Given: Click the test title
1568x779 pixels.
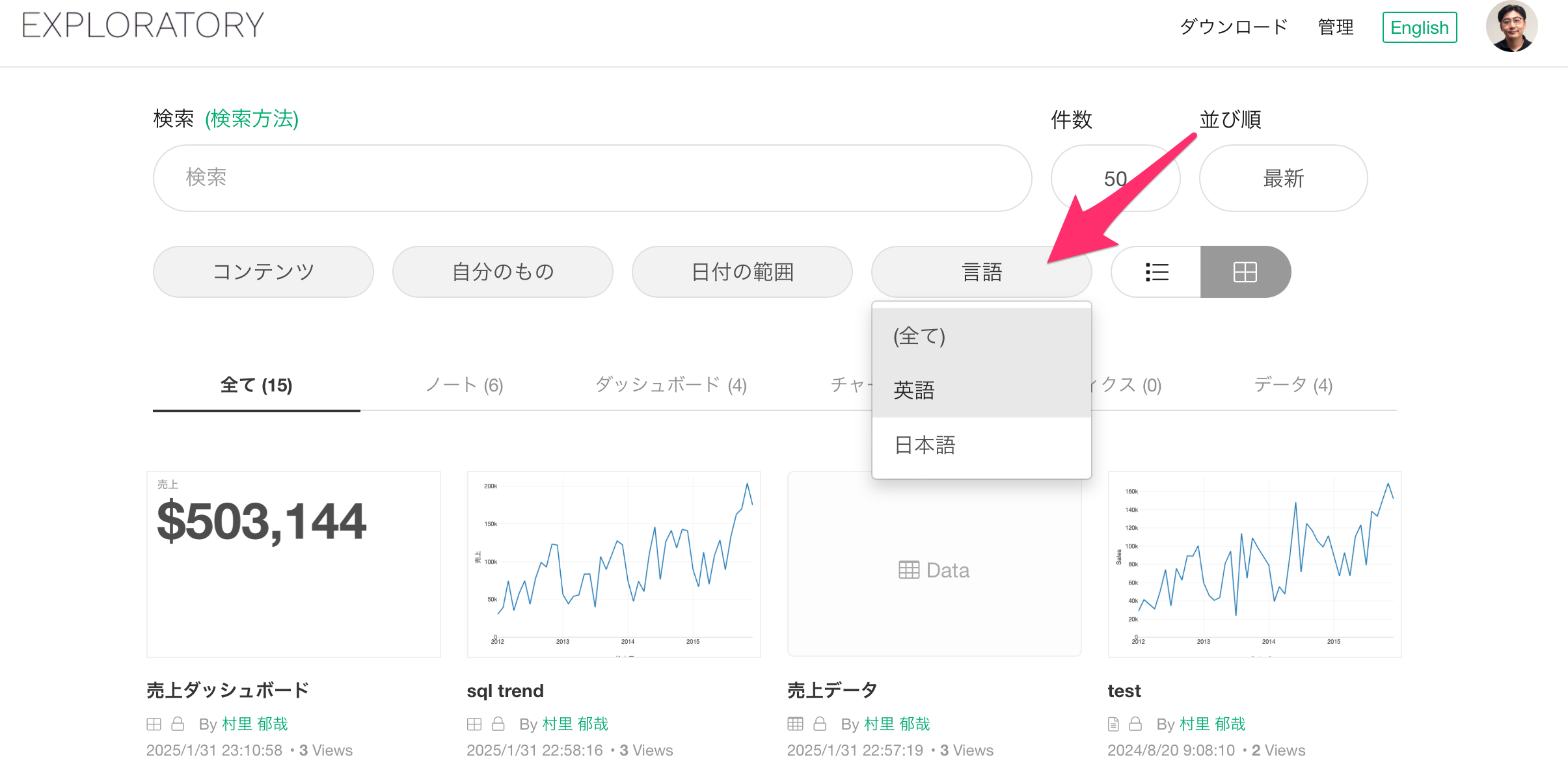Looking at the screenshot, I should [x=1124, y=691].
